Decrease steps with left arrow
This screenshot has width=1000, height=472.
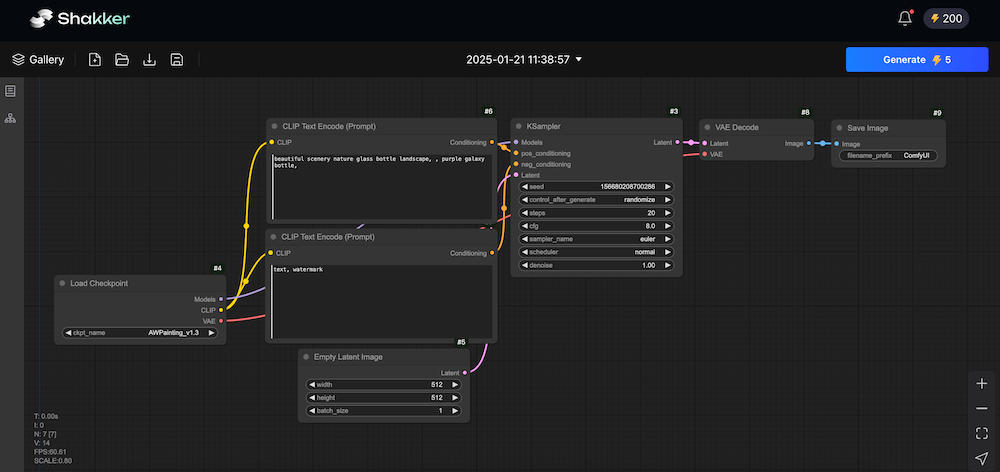coord(525,213)
